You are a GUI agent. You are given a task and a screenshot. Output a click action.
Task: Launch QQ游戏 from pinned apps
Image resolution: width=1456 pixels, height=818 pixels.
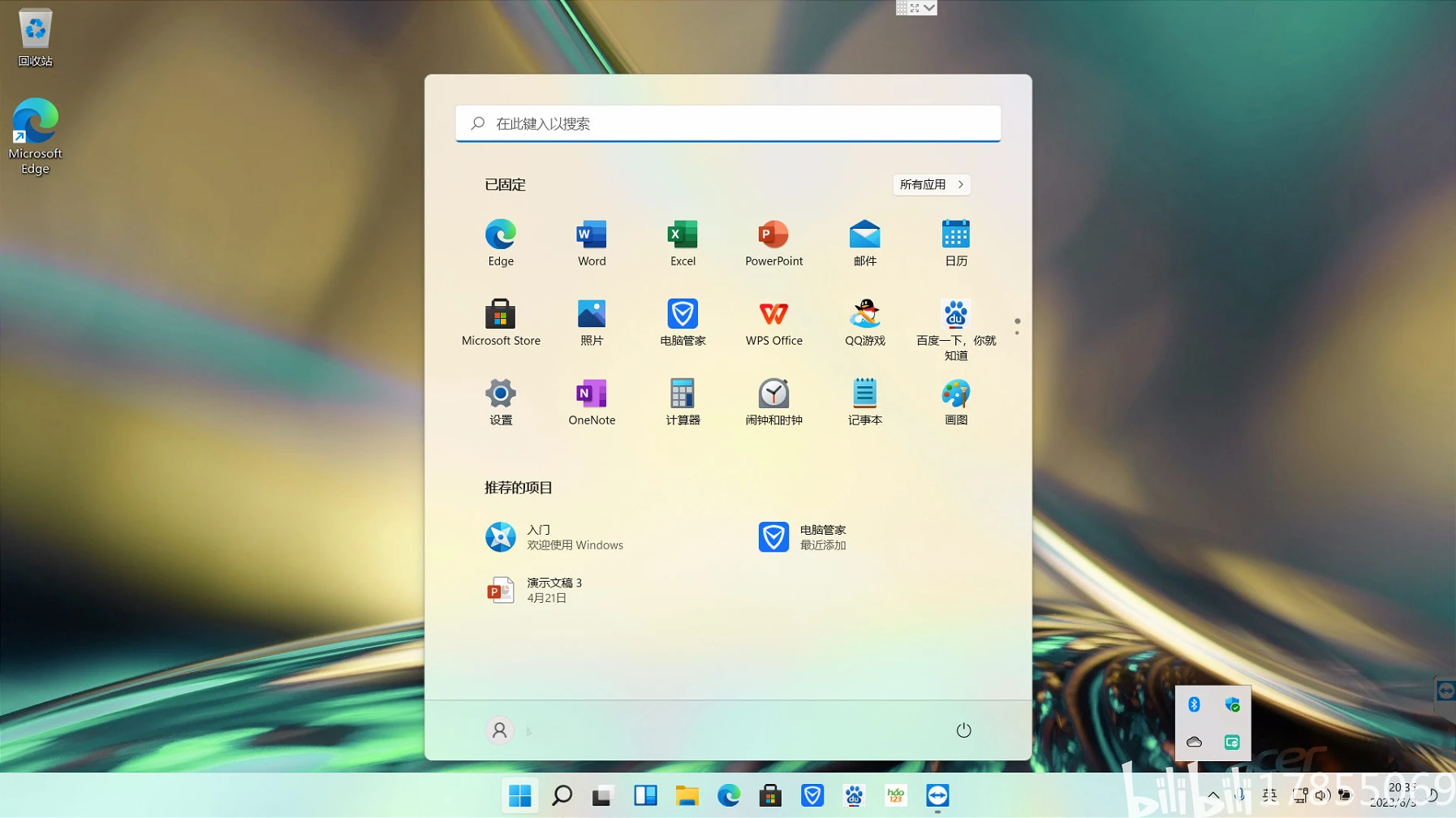[x=864, y=322]
